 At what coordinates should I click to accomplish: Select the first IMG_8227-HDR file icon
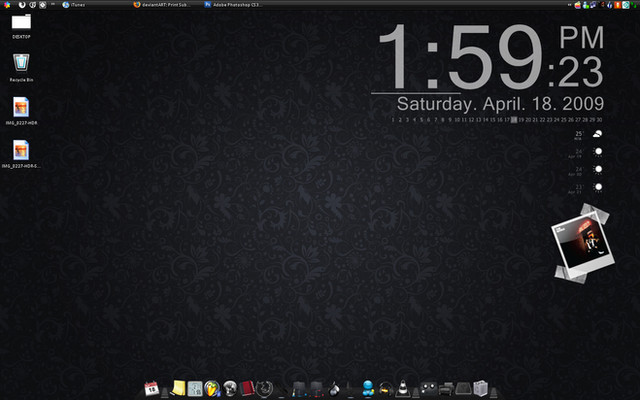[21, 107]
